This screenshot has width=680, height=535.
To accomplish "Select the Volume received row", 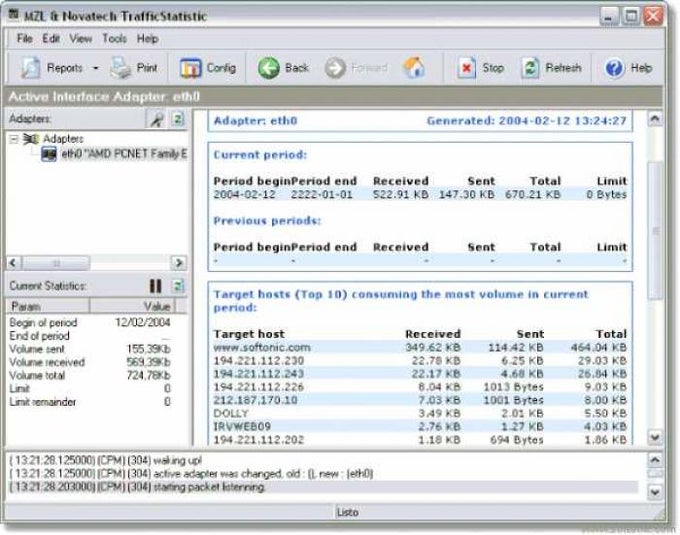I will (x=90, y=362).
